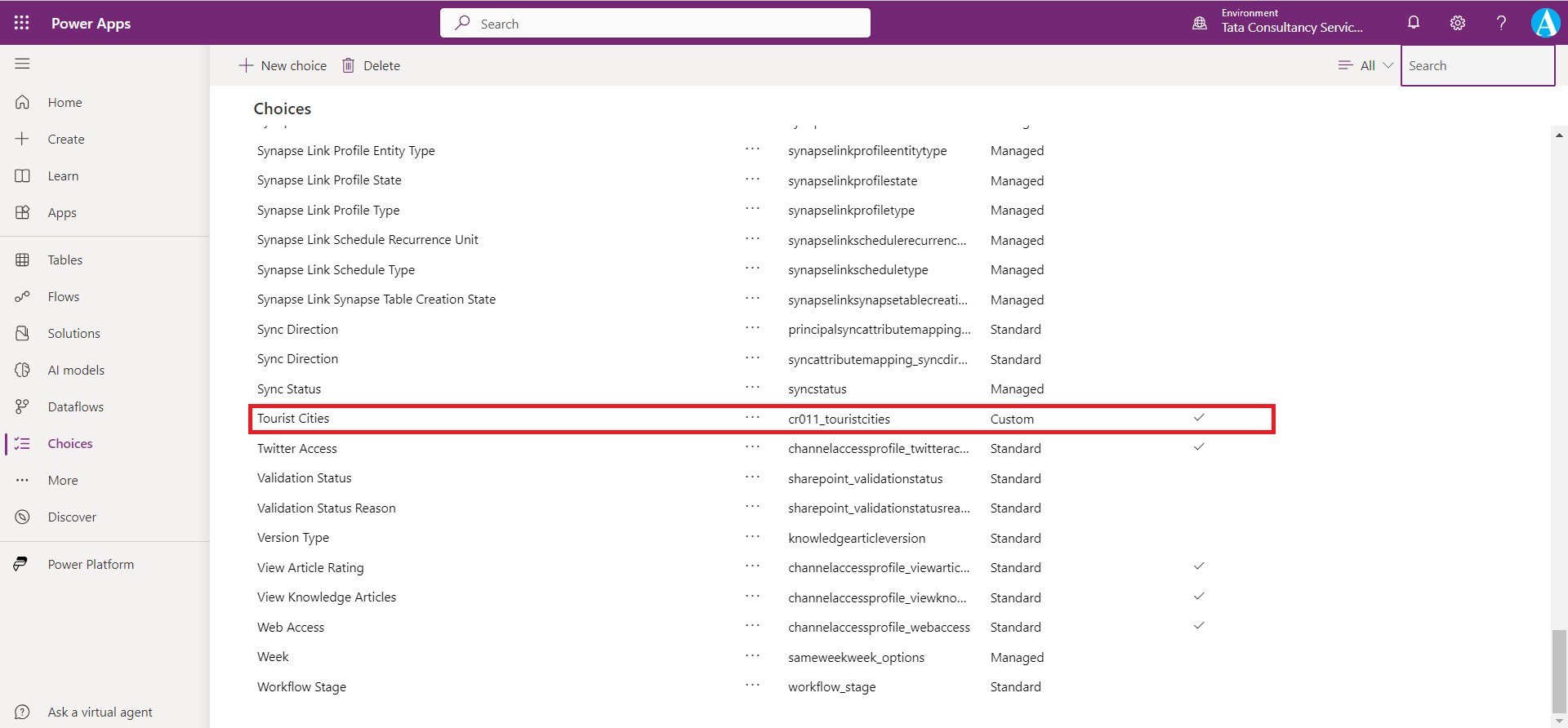Click Ask a virtual agent
The width and height of the screenshot is (1568, 728).
pyautogui.click(x=100, y=712)
